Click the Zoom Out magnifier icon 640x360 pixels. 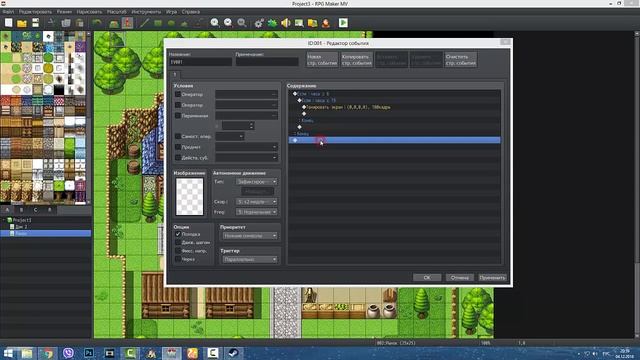(228, 23)
